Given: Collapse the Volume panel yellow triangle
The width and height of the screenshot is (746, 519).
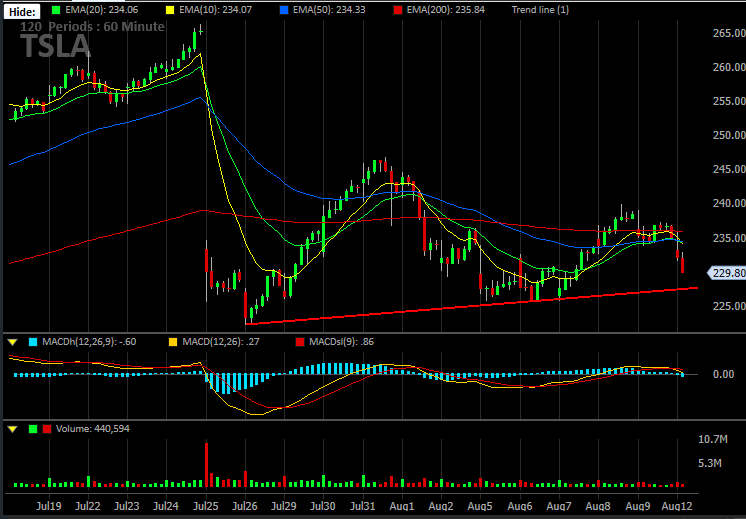Looking at the screenshot, I should [x=12, y=429].
